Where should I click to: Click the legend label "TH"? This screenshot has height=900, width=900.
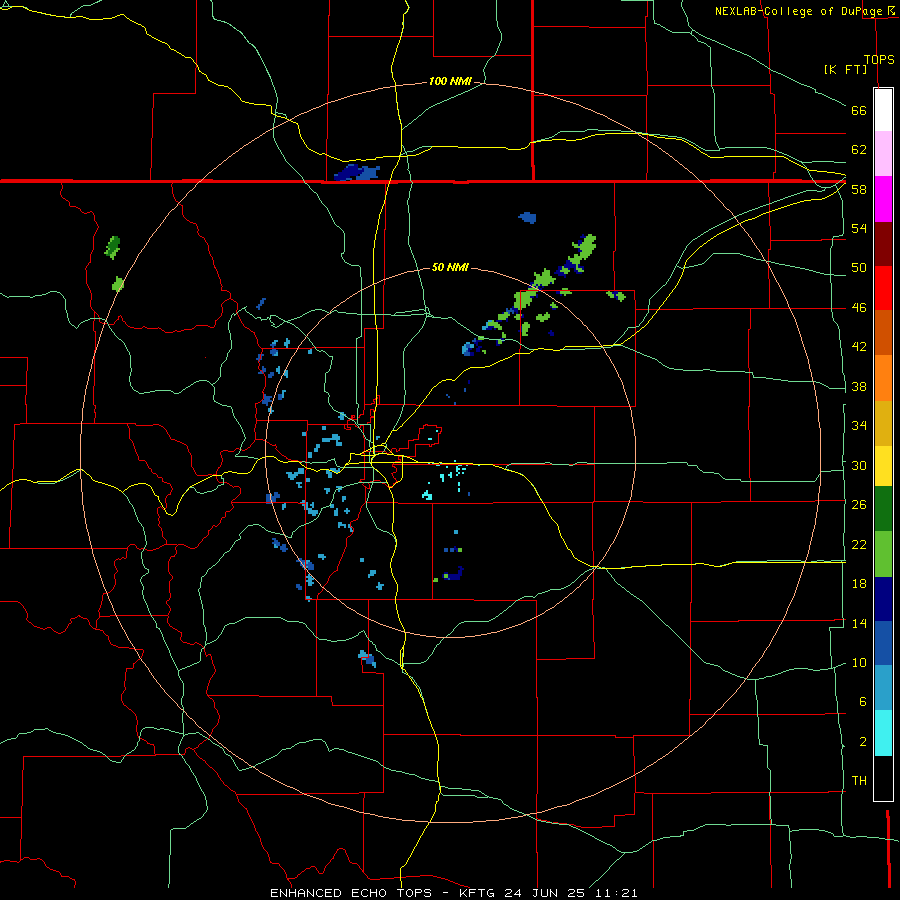pyautogui.click(x=859, y=781)
